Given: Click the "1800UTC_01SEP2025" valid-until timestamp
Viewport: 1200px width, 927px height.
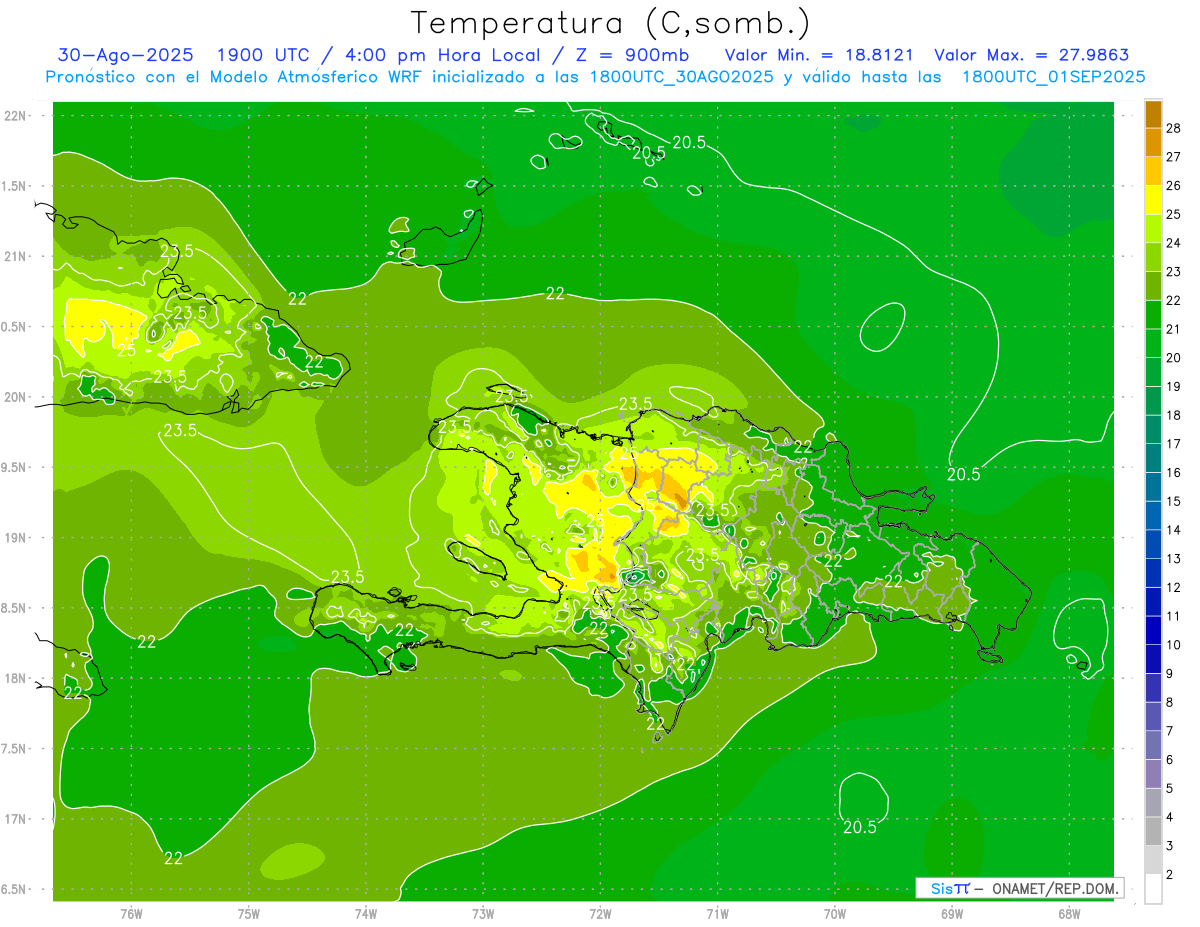Looking at the screenshot, I should click(1053, 77).
